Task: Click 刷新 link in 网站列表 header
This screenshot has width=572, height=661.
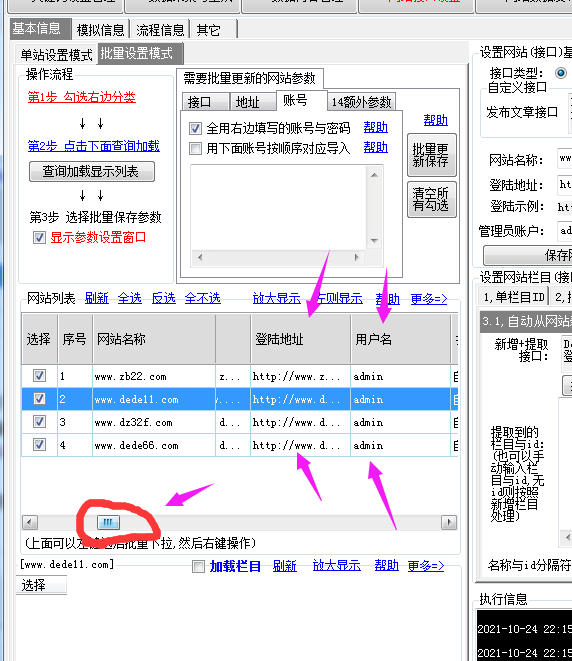Action: [97, 298]
